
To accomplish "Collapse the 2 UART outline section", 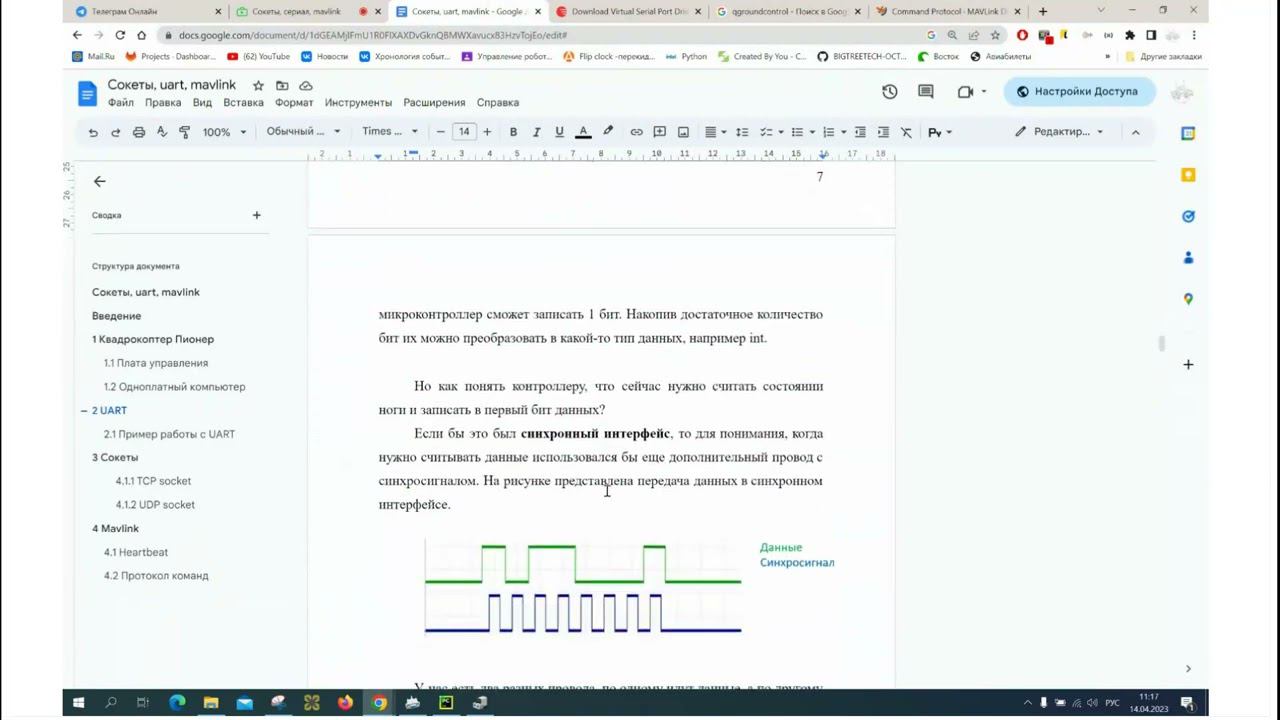I will coord(85,411).
